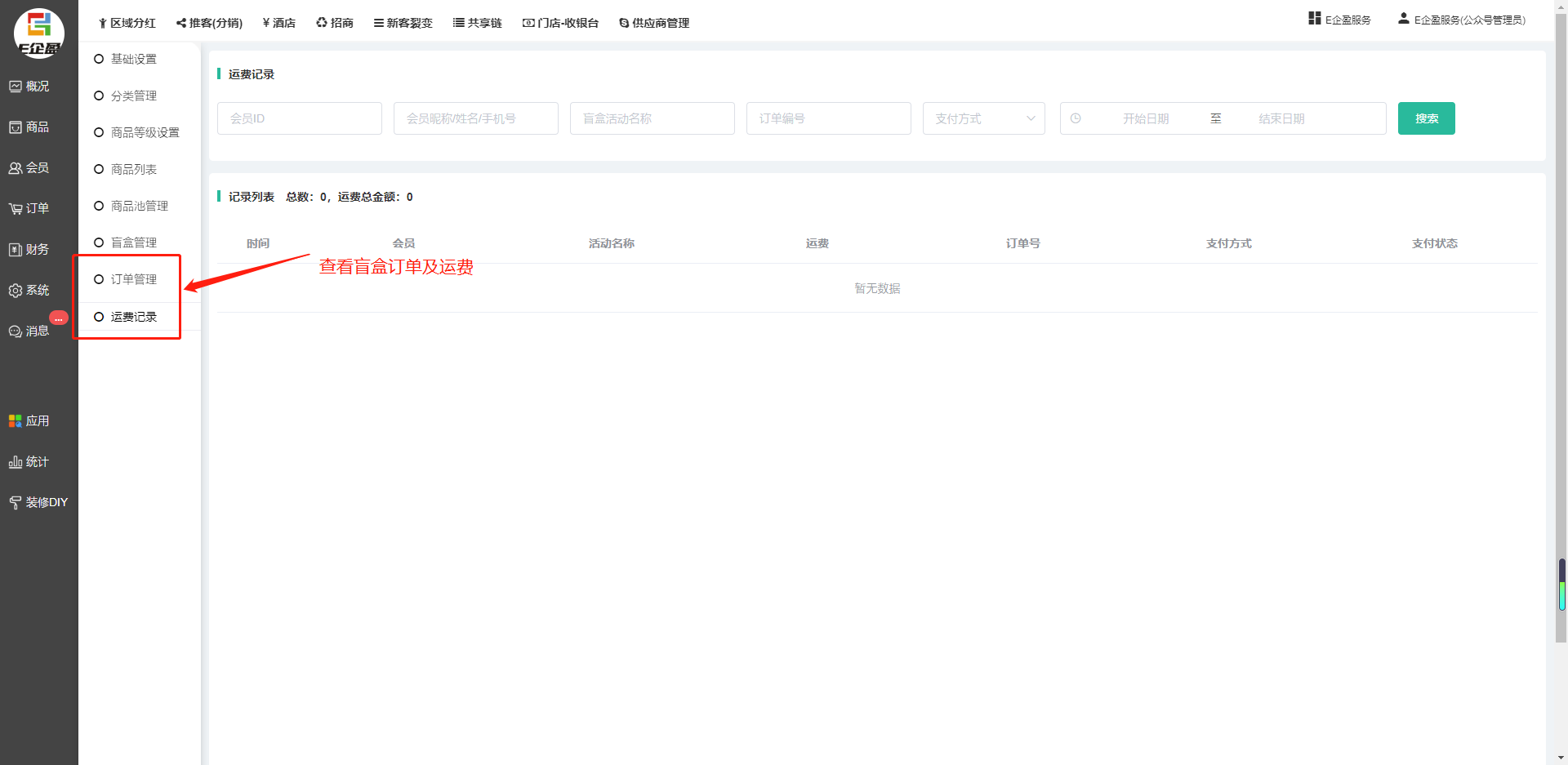Select the 盲盒管理 submenu item
This screenshot has height=765, width=1568.
pyautogui.click(x=133, y=242)
